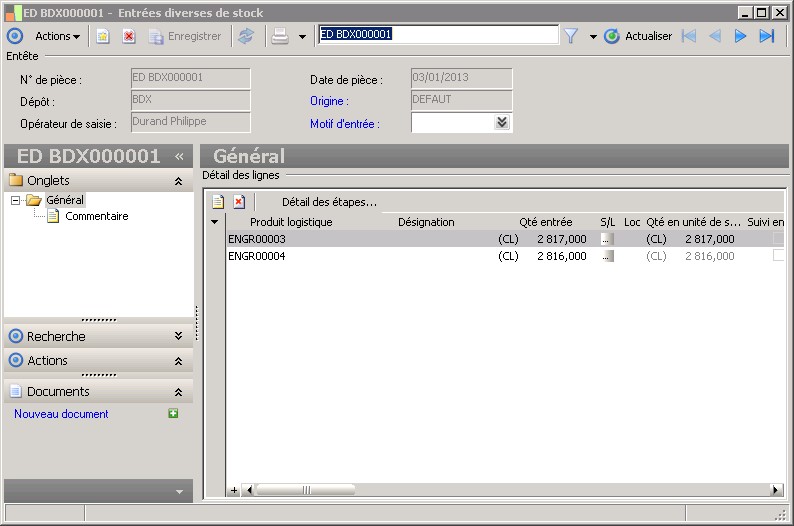Screen dimensions: 794x526
Task: Click the Opérateur de saisie field
Action: click(191, 122)
